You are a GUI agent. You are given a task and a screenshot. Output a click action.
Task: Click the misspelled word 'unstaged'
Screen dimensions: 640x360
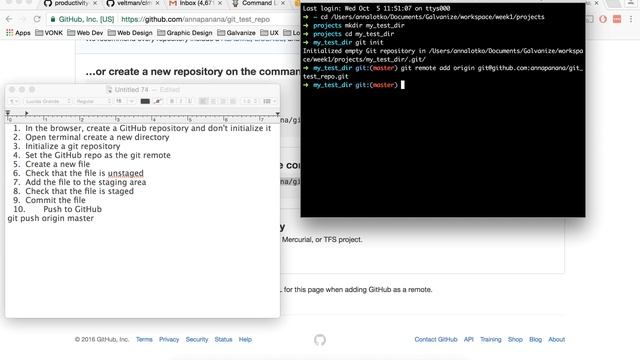126,173
